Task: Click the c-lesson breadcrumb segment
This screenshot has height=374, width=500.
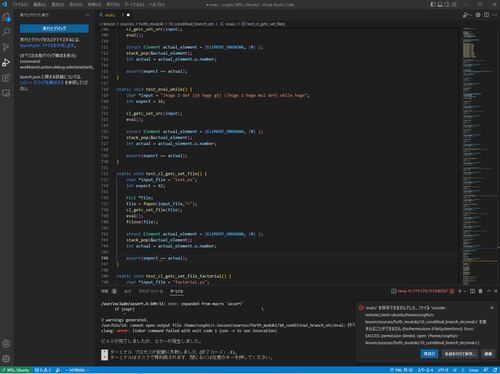Action: point(107,24)
